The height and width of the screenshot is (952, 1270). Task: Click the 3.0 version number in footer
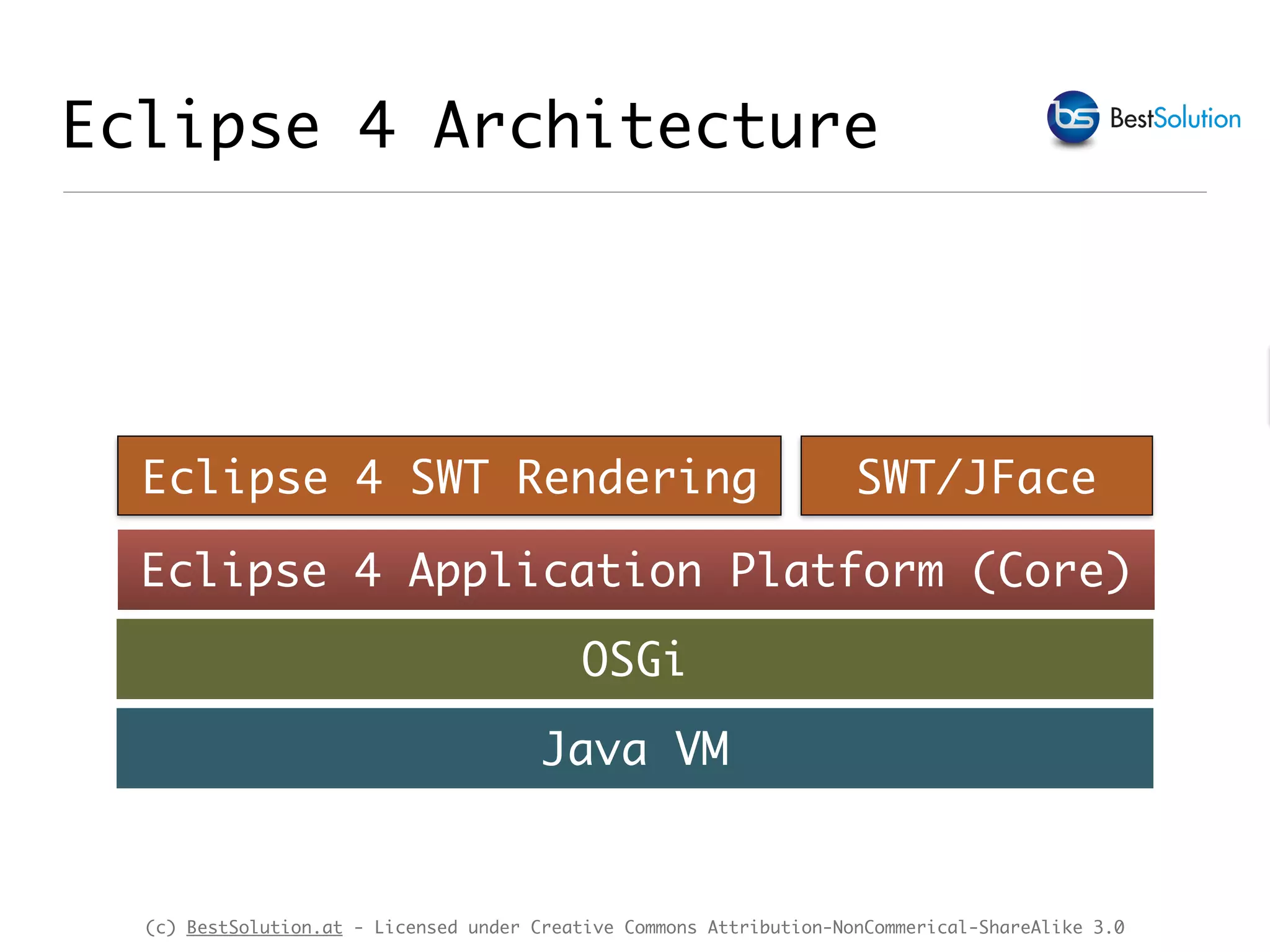click(x=1108, y=927)
